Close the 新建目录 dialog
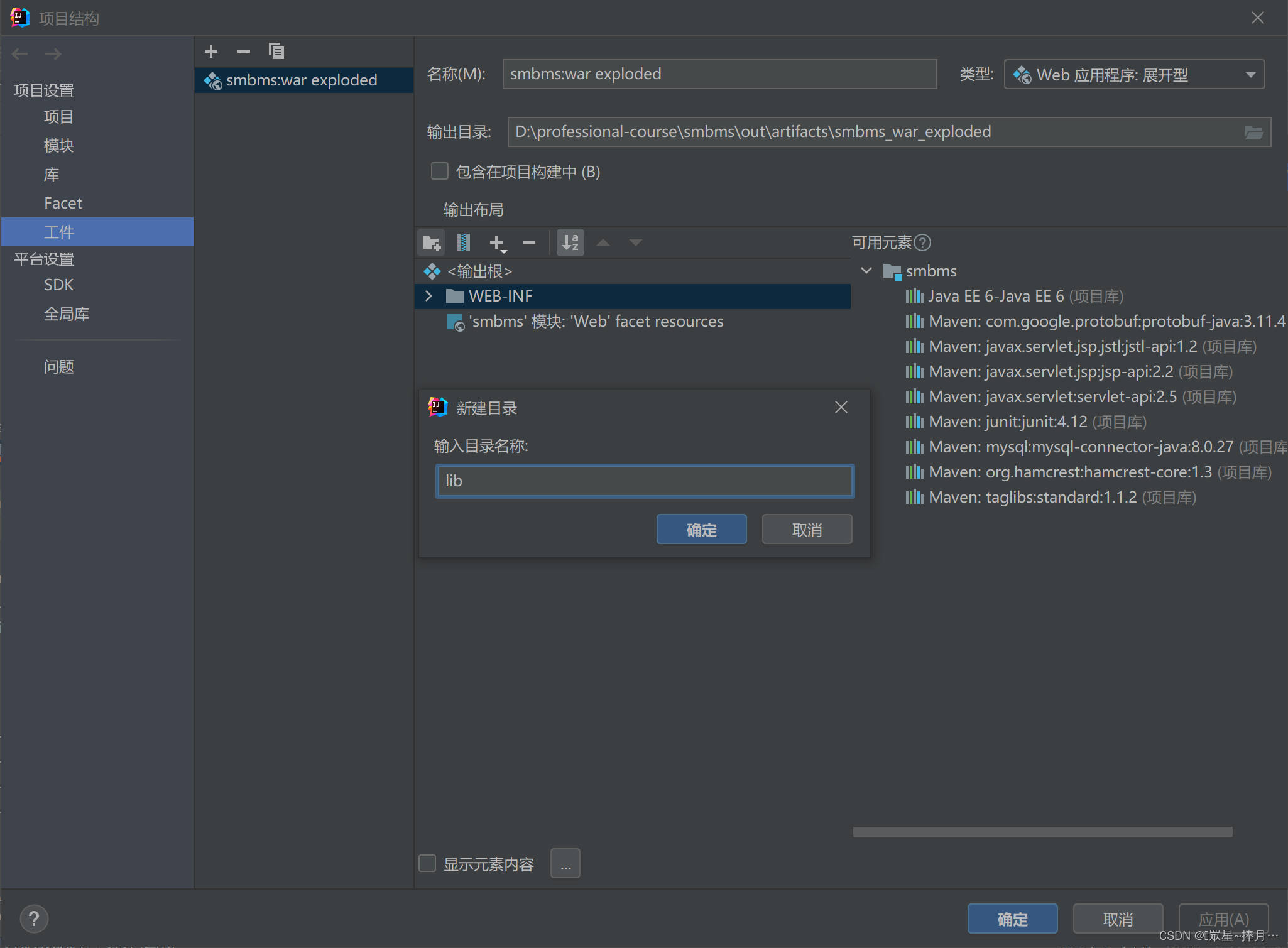This screenshot has width=1288, height=948. [x=841, y=407]
